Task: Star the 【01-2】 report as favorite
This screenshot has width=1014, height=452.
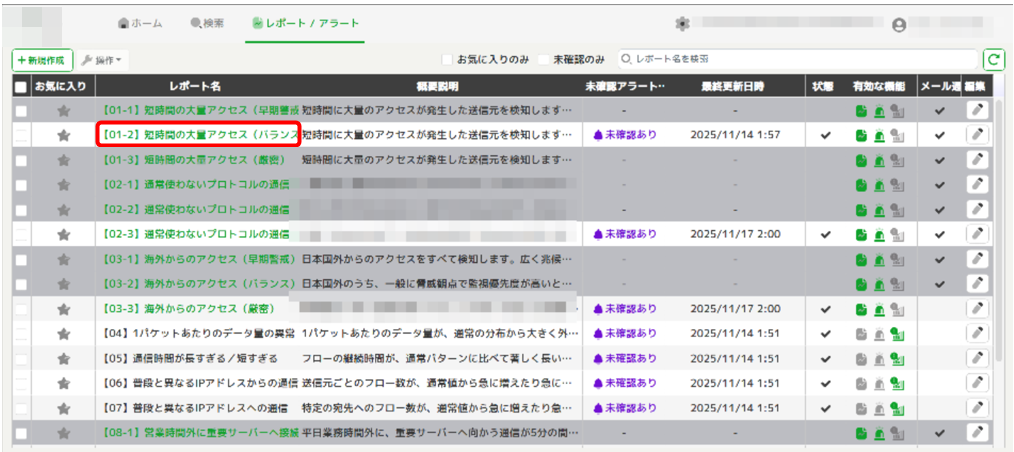Action: 63,135
